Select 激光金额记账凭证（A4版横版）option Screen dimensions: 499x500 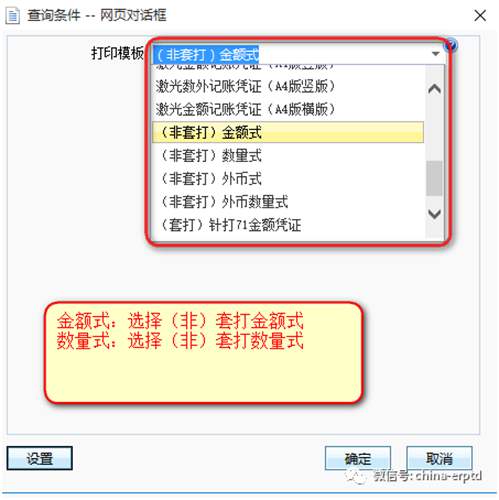(x=288, y=109)
